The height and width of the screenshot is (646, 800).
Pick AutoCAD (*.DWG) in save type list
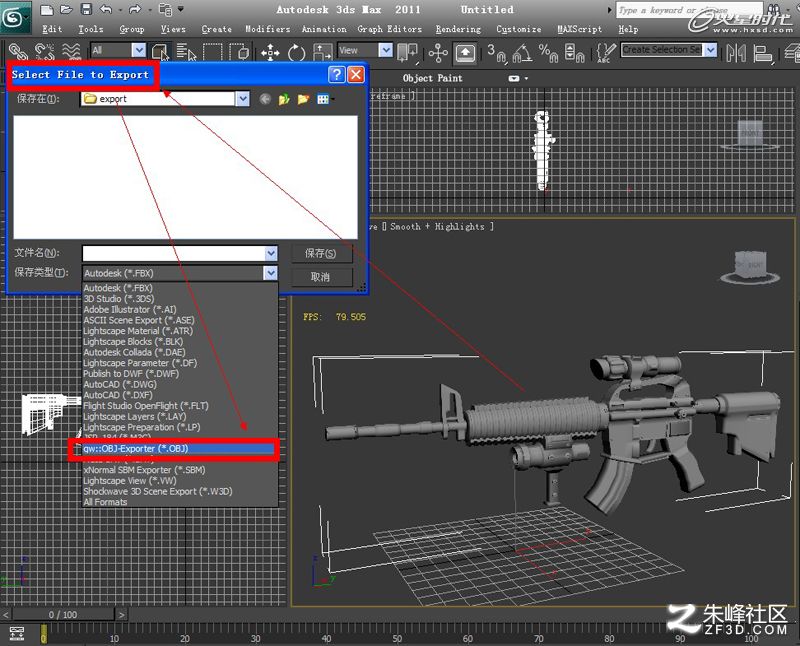180,384
